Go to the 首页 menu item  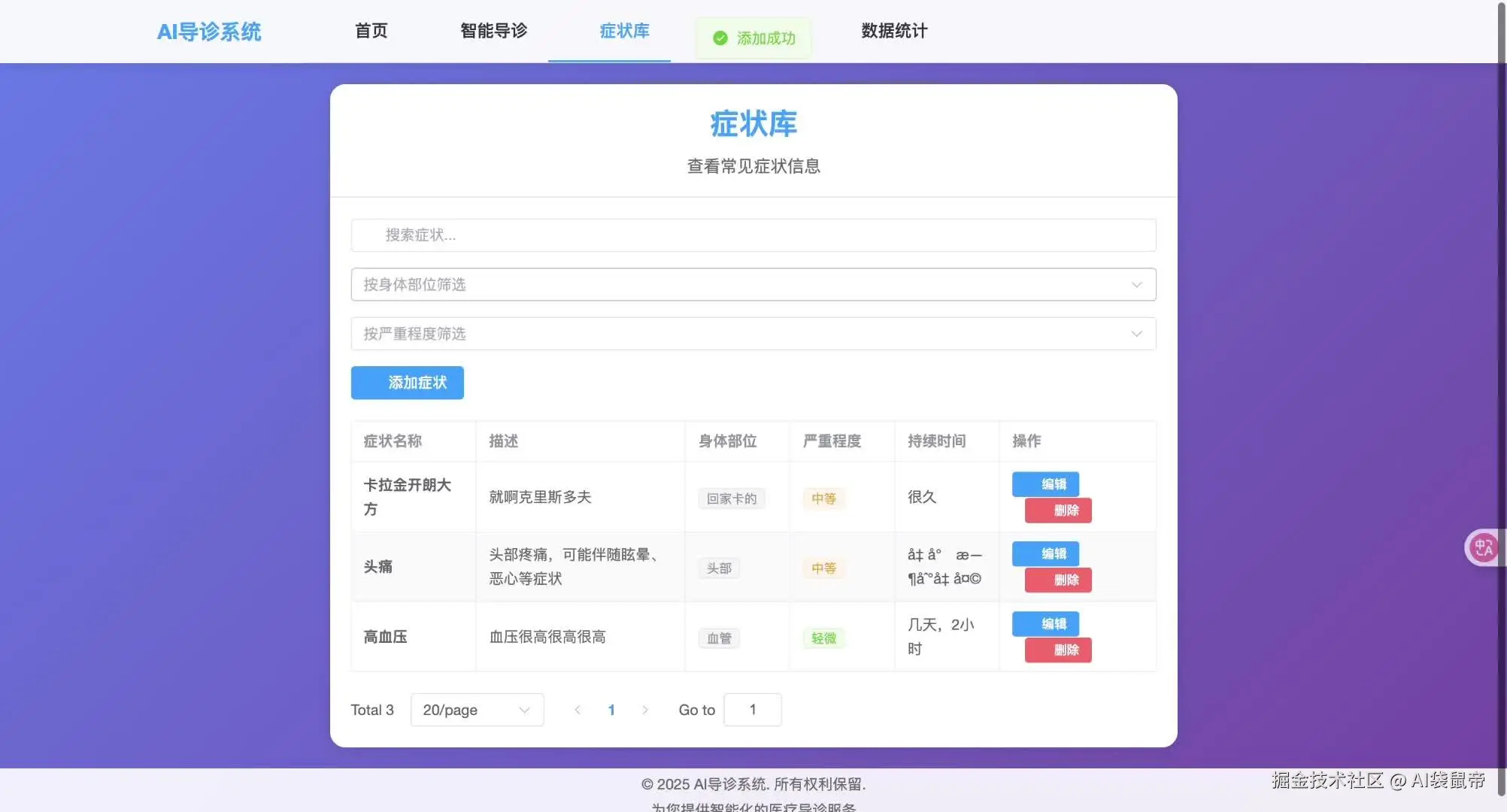pyautogui.click(x=370, y=32)
